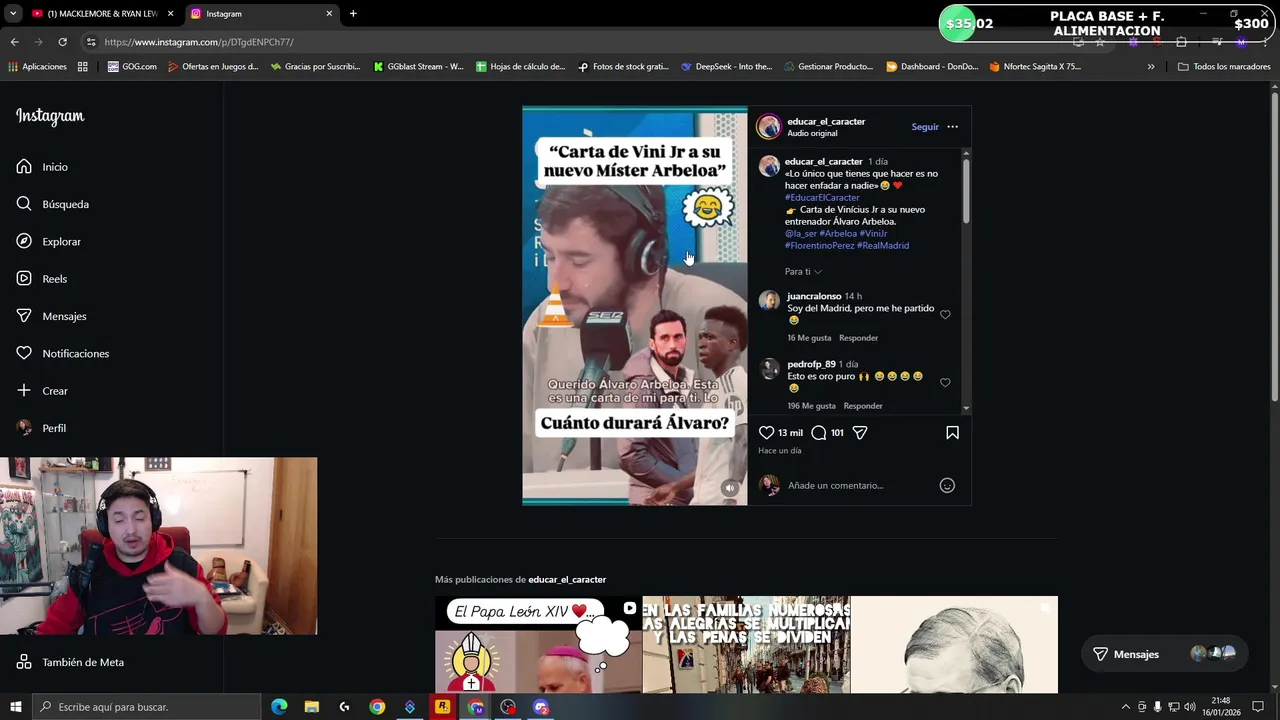Image resolution: width=1280 pixels, height=720 pixels.
Task: Open Mensajes in the left sidebar
Action: point(51,316)
